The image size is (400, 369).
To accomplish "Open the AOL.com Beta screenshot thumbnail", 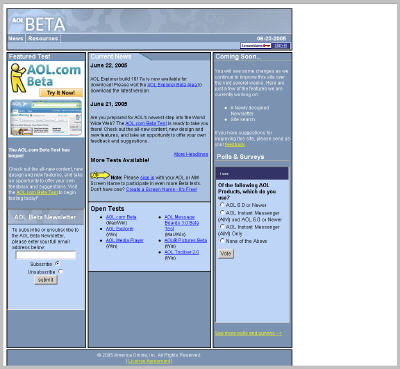I will click(46, 117).
